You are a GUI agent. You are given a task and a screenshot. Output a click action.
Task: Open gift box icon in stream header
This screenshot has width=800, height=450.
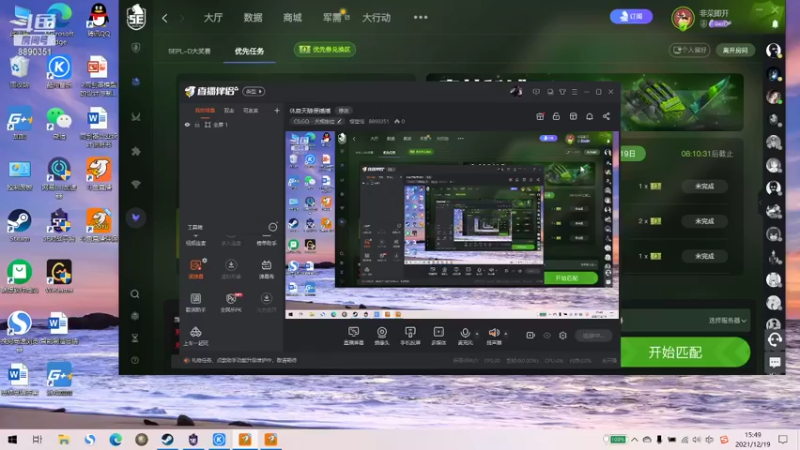click(x=540, y=116)
